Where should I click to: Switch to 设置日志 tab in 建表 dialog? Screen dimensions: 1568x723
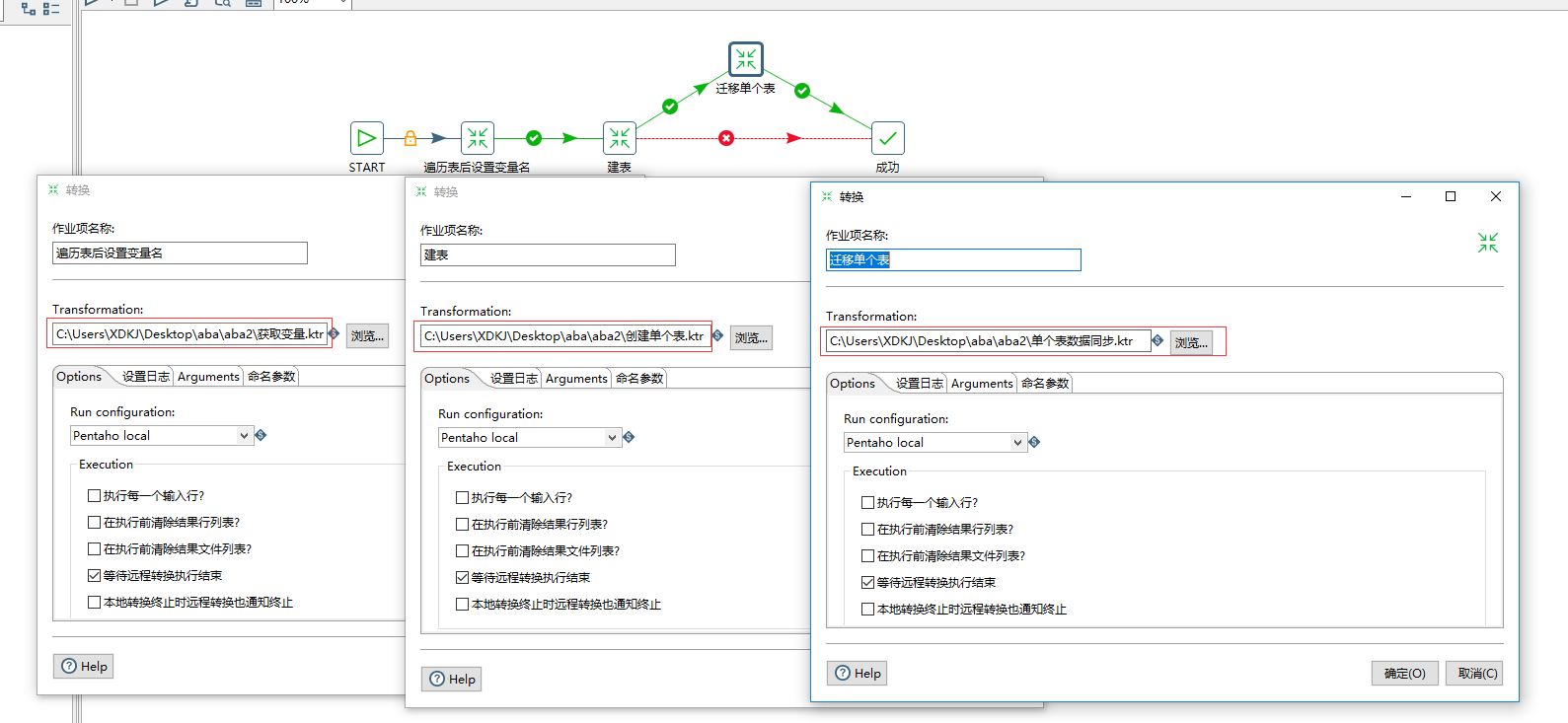[513, 379]
